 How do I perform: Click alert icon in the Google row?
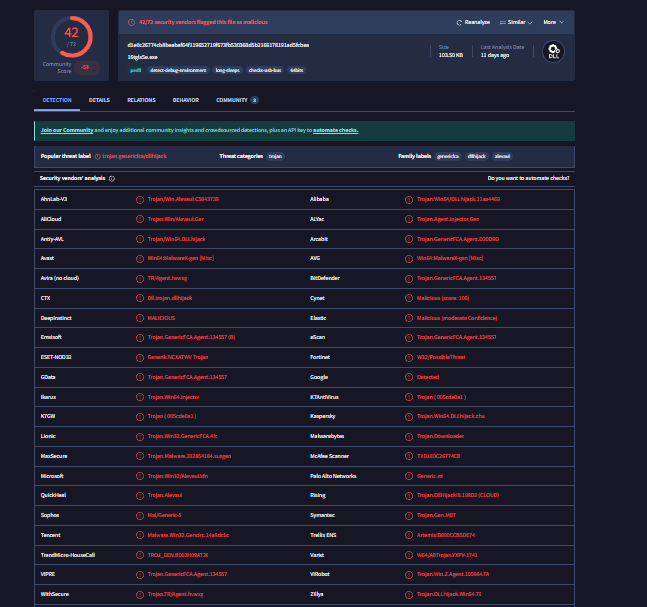tap(409, 376)
